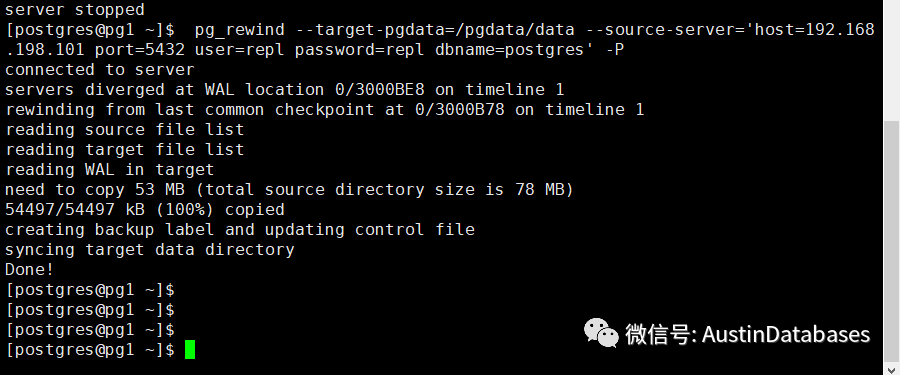This screenshot has width=900, height=375.
Task: Click the scrollbar down arrow
Action: (x=891, y=368)
